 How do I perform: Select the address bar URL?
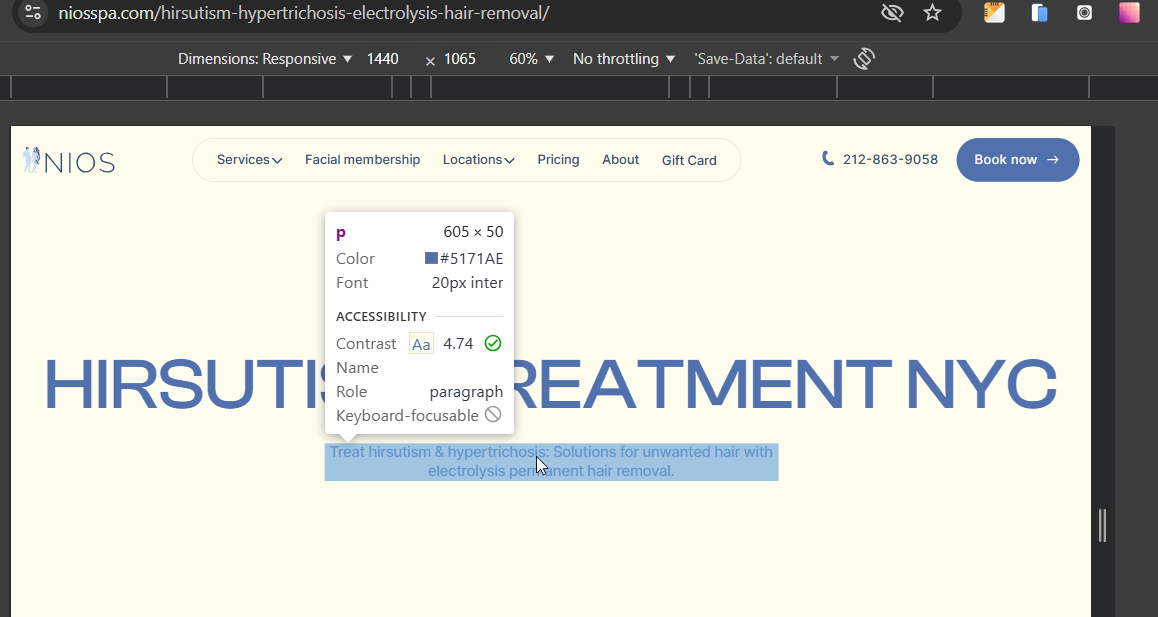[x=304, y=13]
